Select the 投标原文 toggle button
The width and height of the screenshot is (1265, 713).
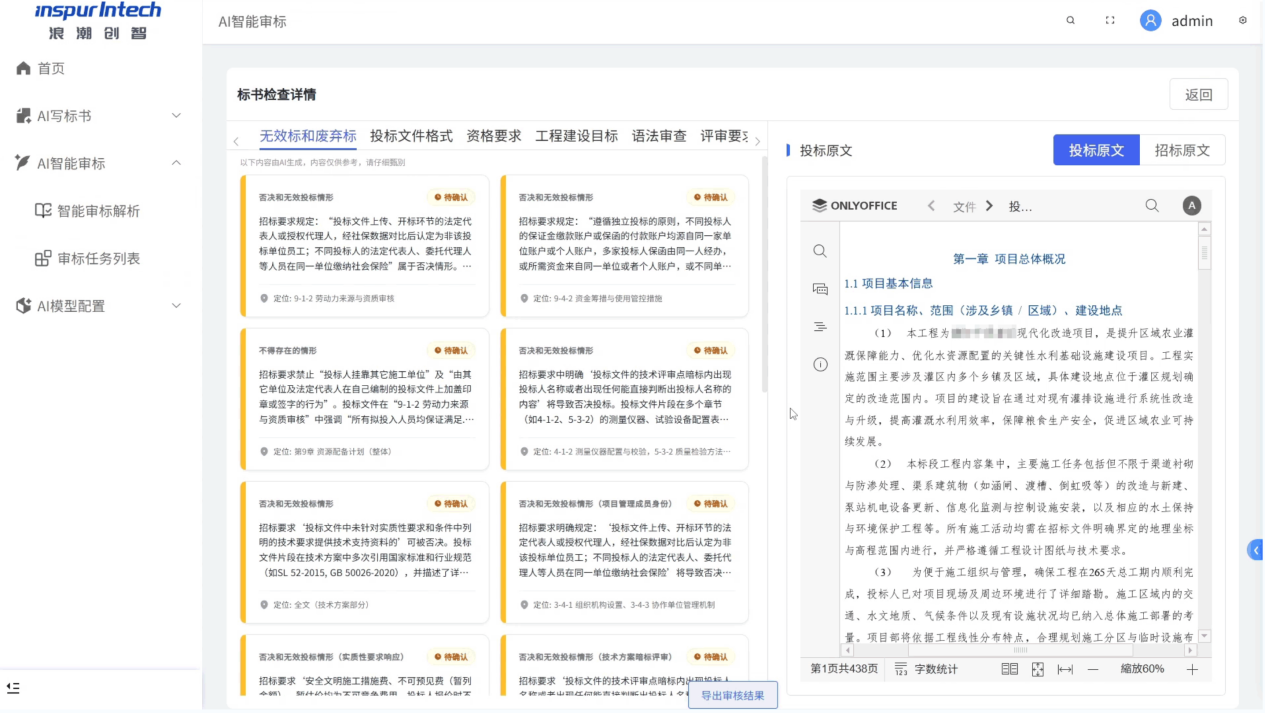(x=1096, y=150)
